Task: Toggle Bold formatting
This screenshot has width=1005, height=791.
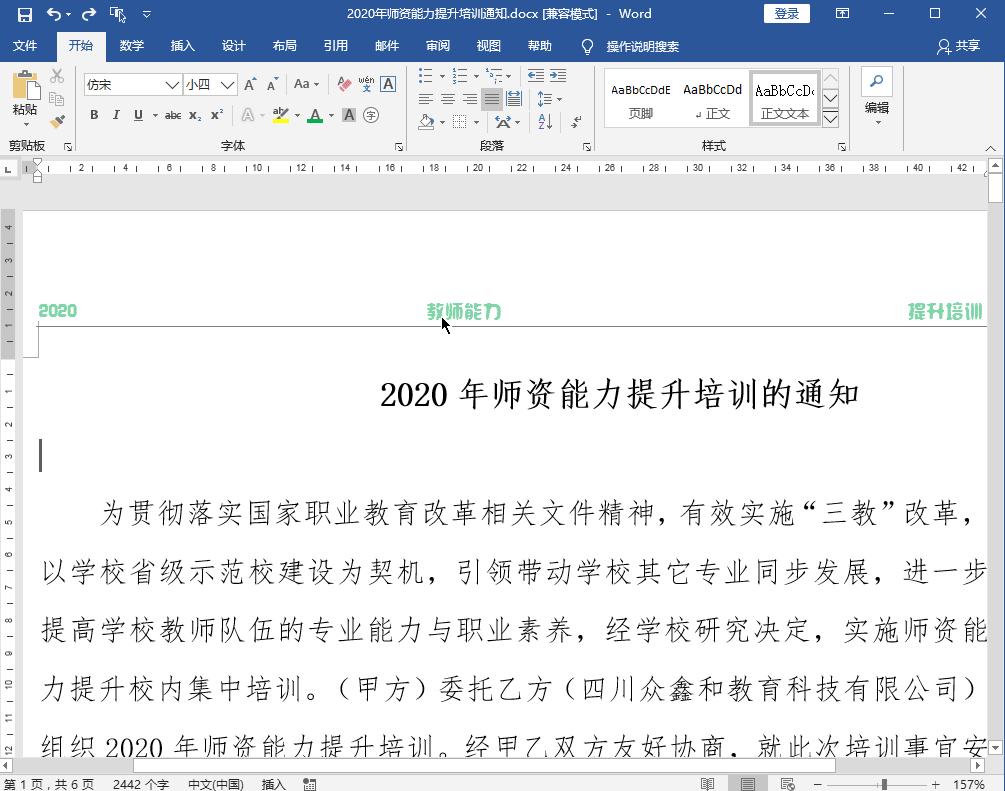Action: pos(94,115)
